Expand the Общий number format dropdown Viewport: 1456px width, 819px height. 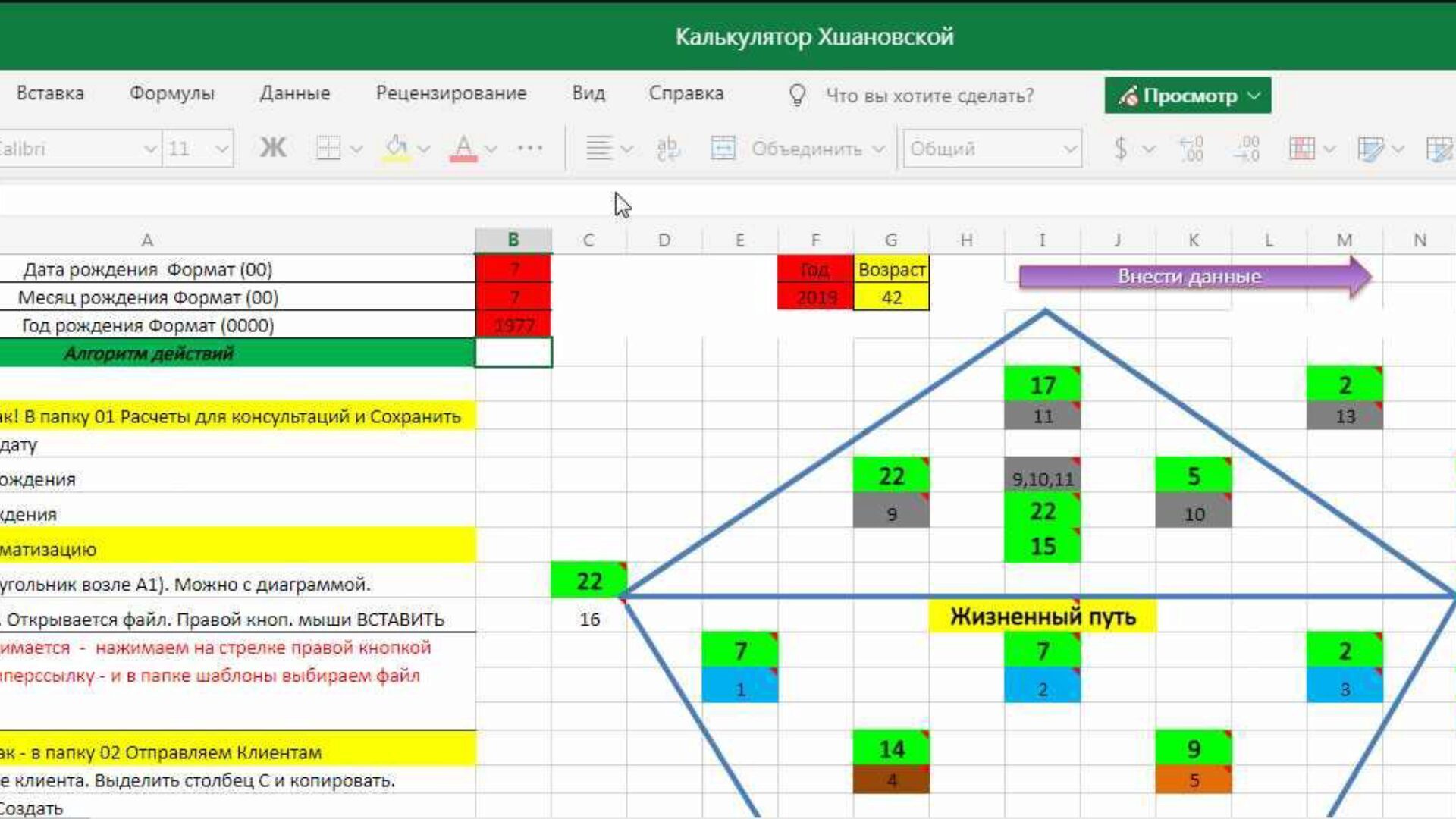coord(1069,149)
